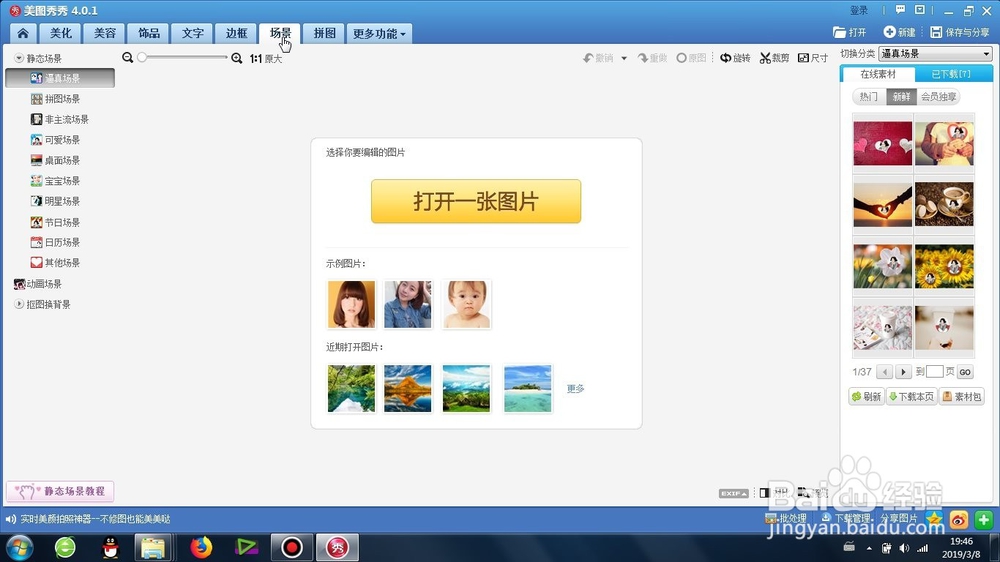Click 保存与分享 save icon button

[x=960, y=32]
